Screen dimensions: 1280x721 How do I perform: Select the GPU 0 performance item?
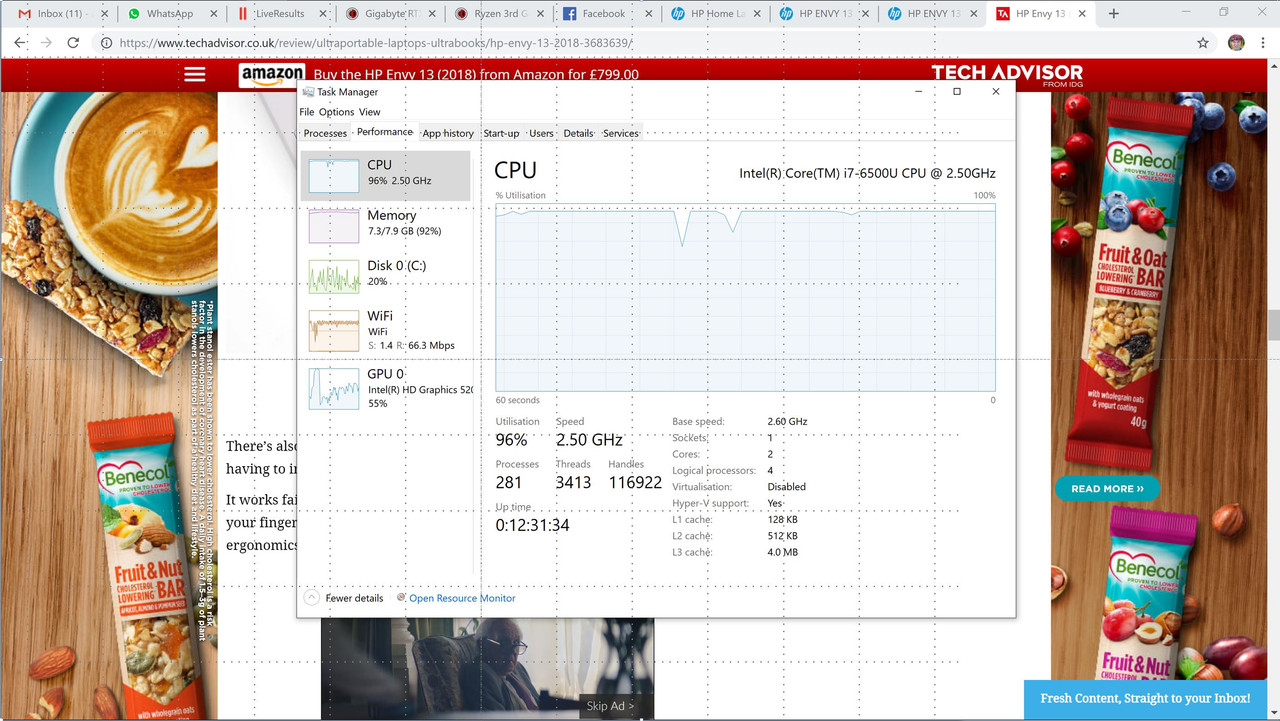tap(386, 388)
